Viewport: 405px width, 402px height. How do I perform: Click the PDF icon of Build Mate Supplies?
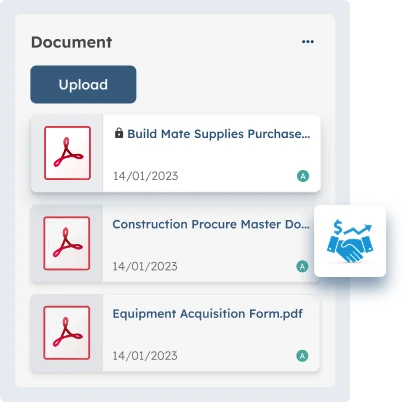tap(67, 153)
